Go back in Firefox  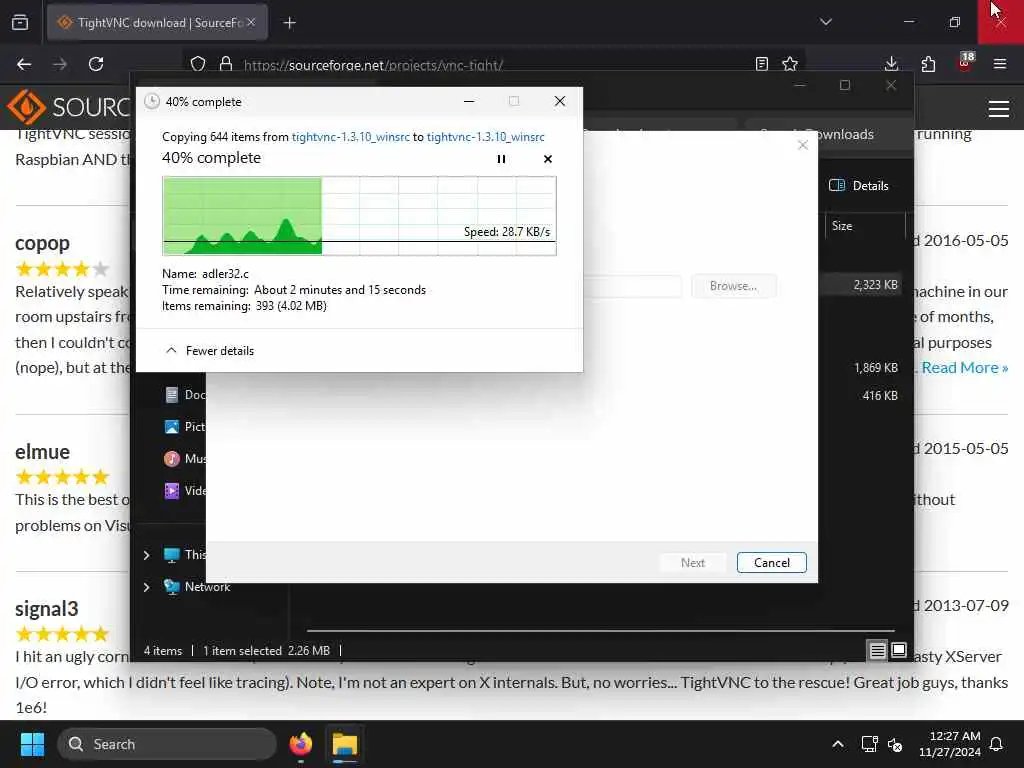[24, 64]
